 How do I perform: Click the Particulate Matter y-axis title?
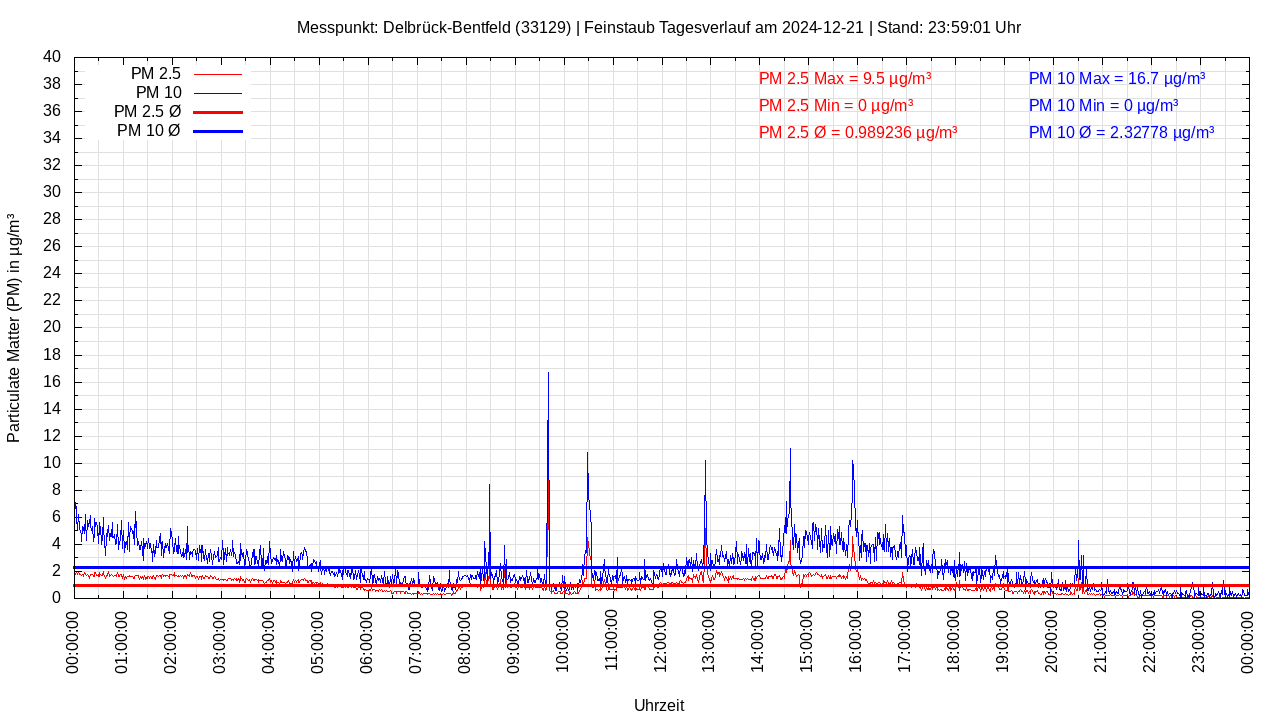coord(14,327)
